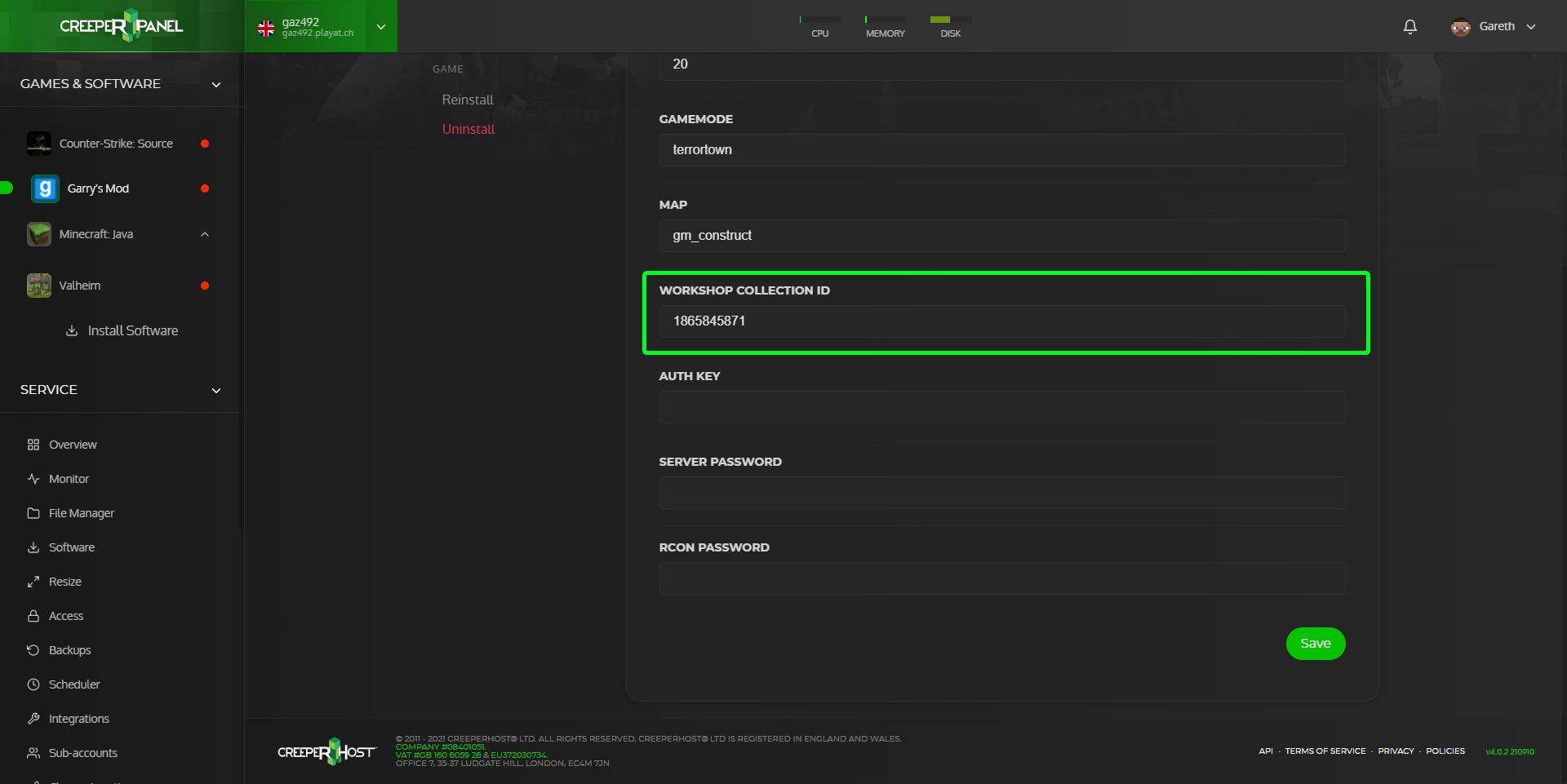Collapse the Minecraft: Java entry chevron
The image size is (1567, 784).
pyautogui.click(x=205, y=234)
